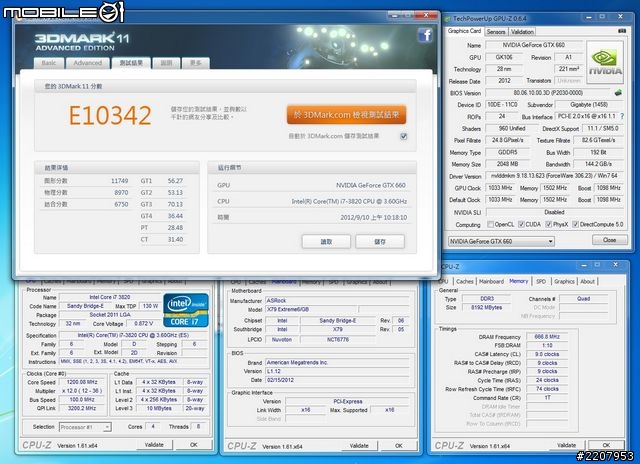Select the Memory tab in CPU-Z memory window
This screenshot has height=464, width=640.
click(x=518, y=281)
